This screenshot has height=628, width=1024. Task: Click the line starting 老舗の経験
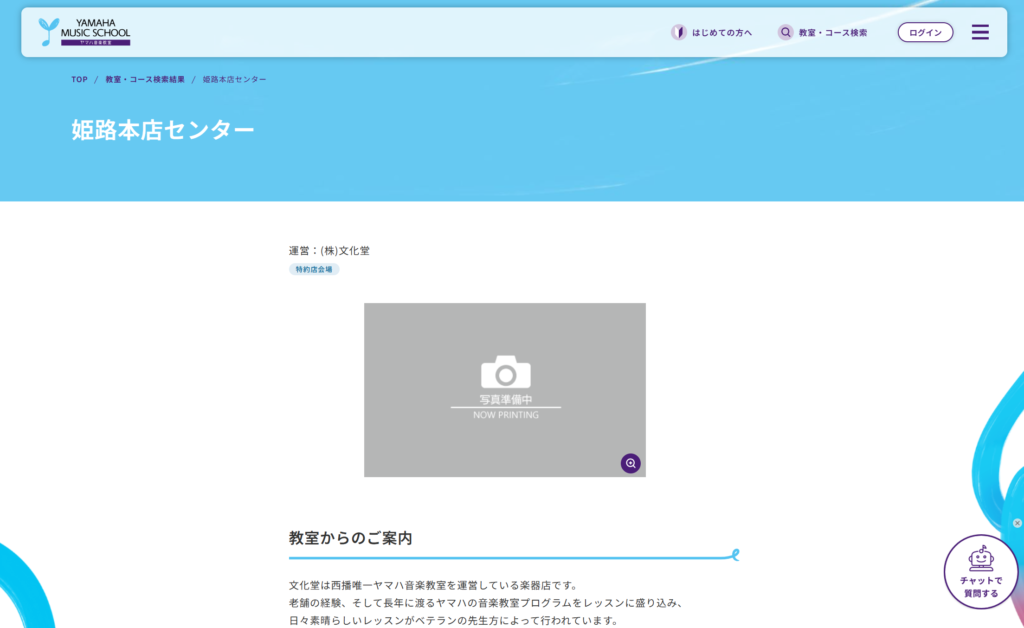488,603
